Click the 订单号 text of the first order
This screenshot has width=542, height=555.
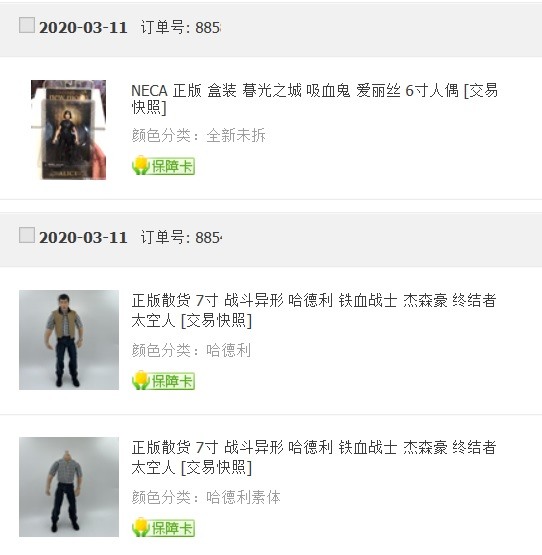tap(181, 27)
